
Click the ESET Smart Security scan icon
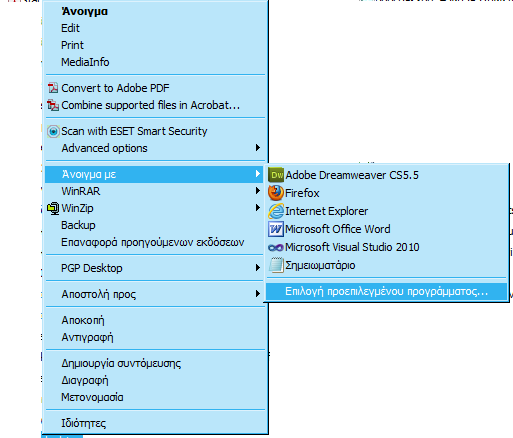point(53,131)
